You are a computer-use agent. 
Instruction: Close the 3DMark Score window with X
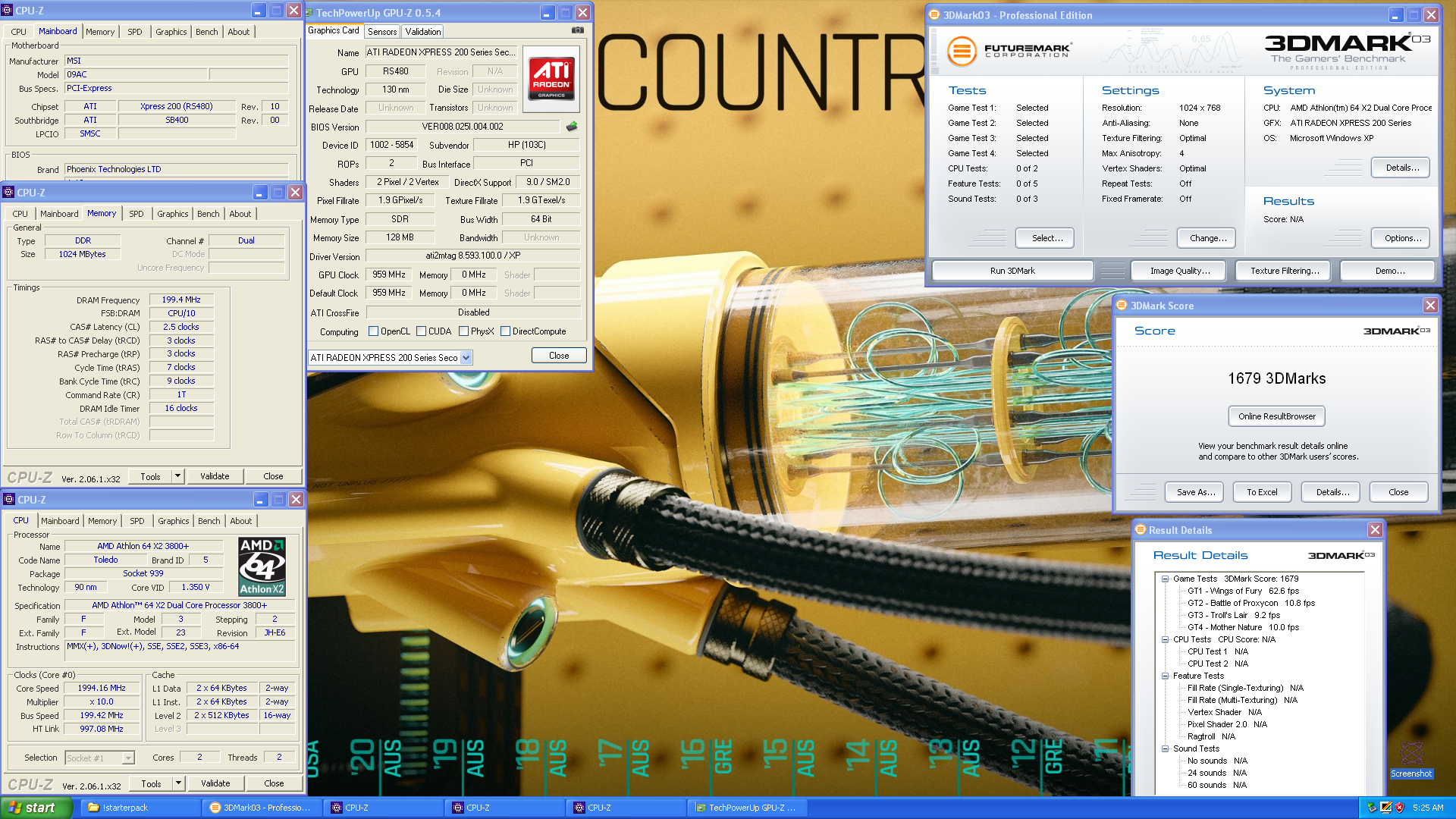pos(1430,305)
